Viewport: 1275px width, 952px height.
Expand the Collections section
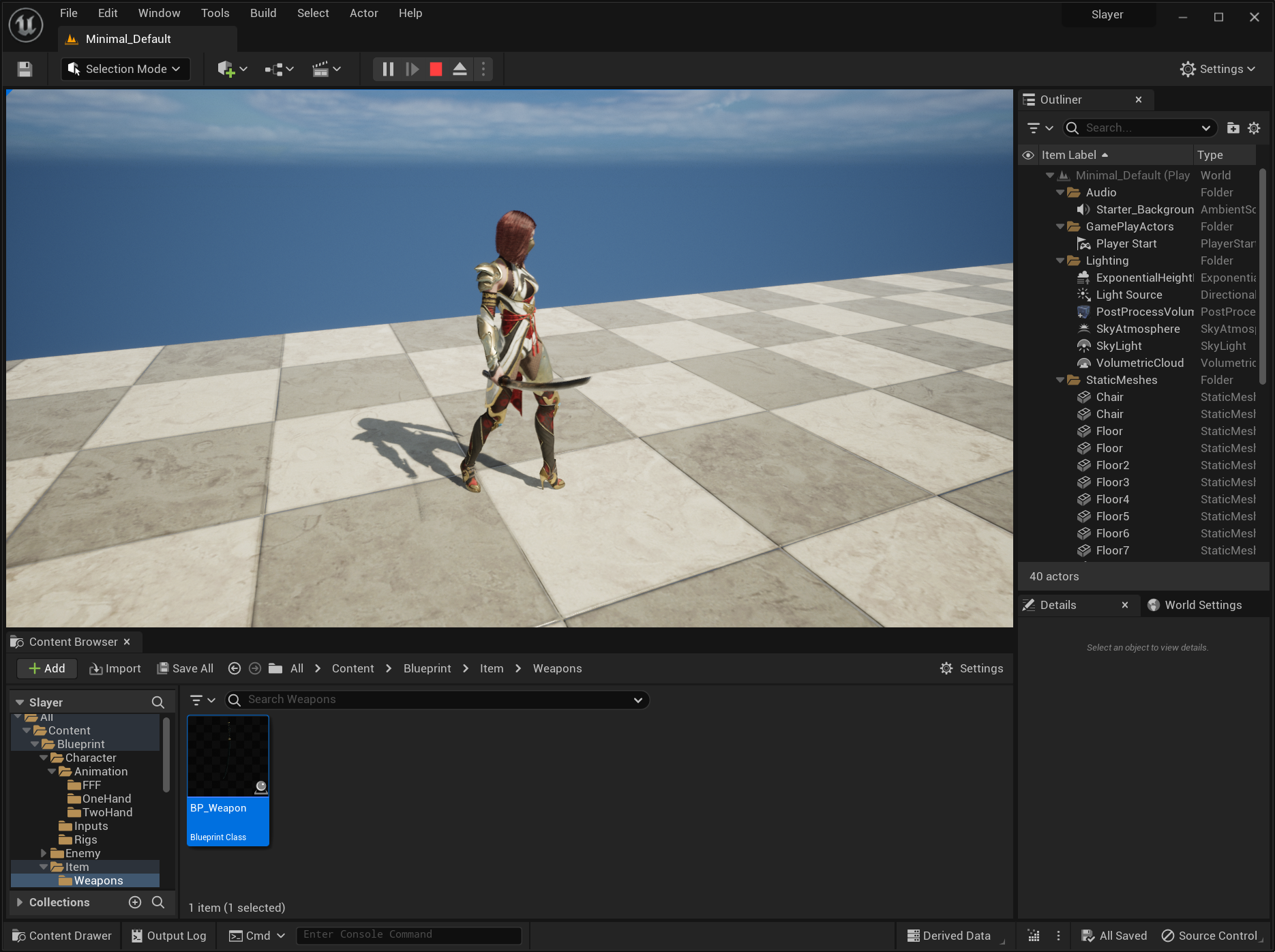pyautogui.click(x=20, y=902)
